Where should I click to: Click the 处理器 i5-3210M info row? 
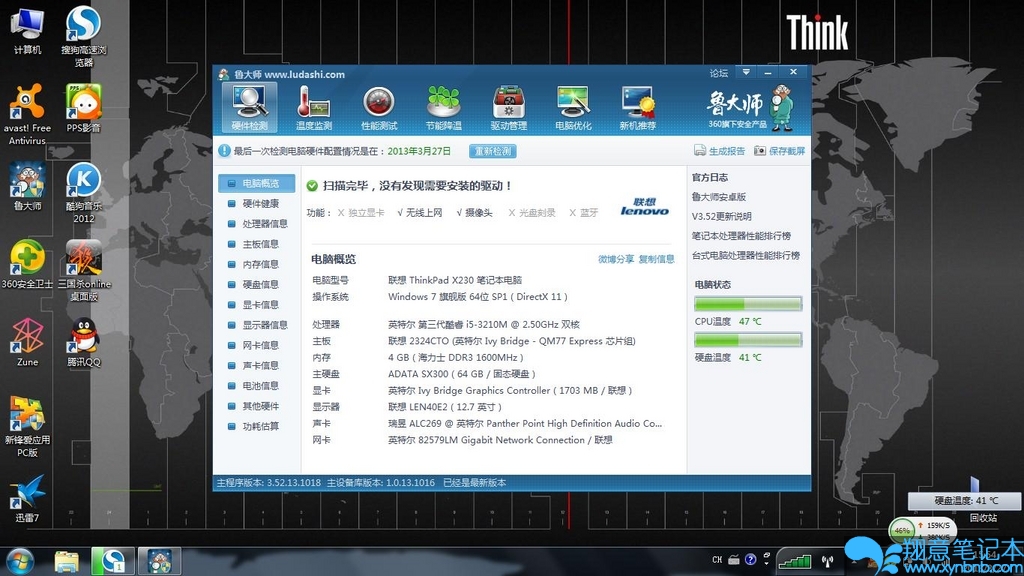coord(445,325)
